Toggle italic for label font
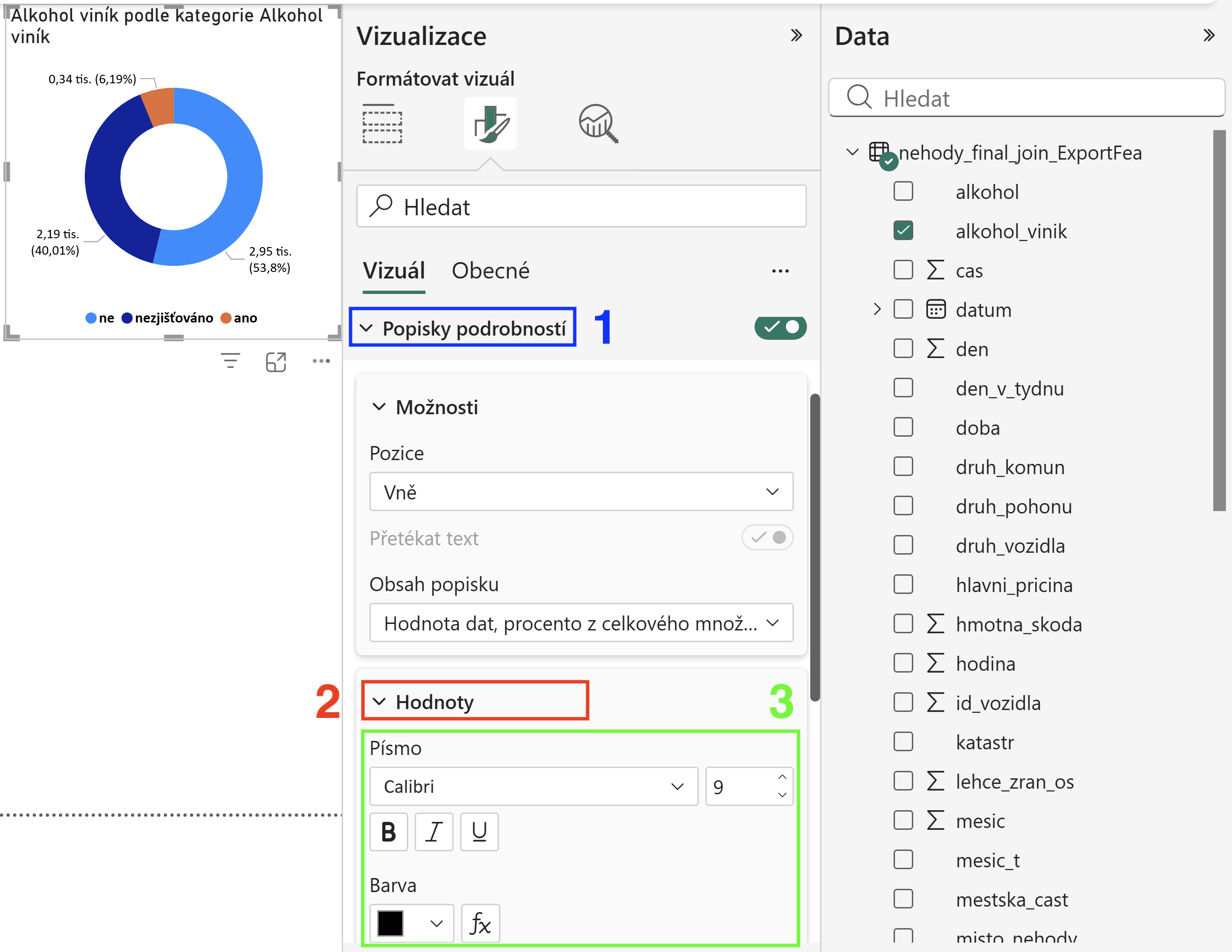Image resolution: width=1232 pixels, height=952 pixels. 434,831
